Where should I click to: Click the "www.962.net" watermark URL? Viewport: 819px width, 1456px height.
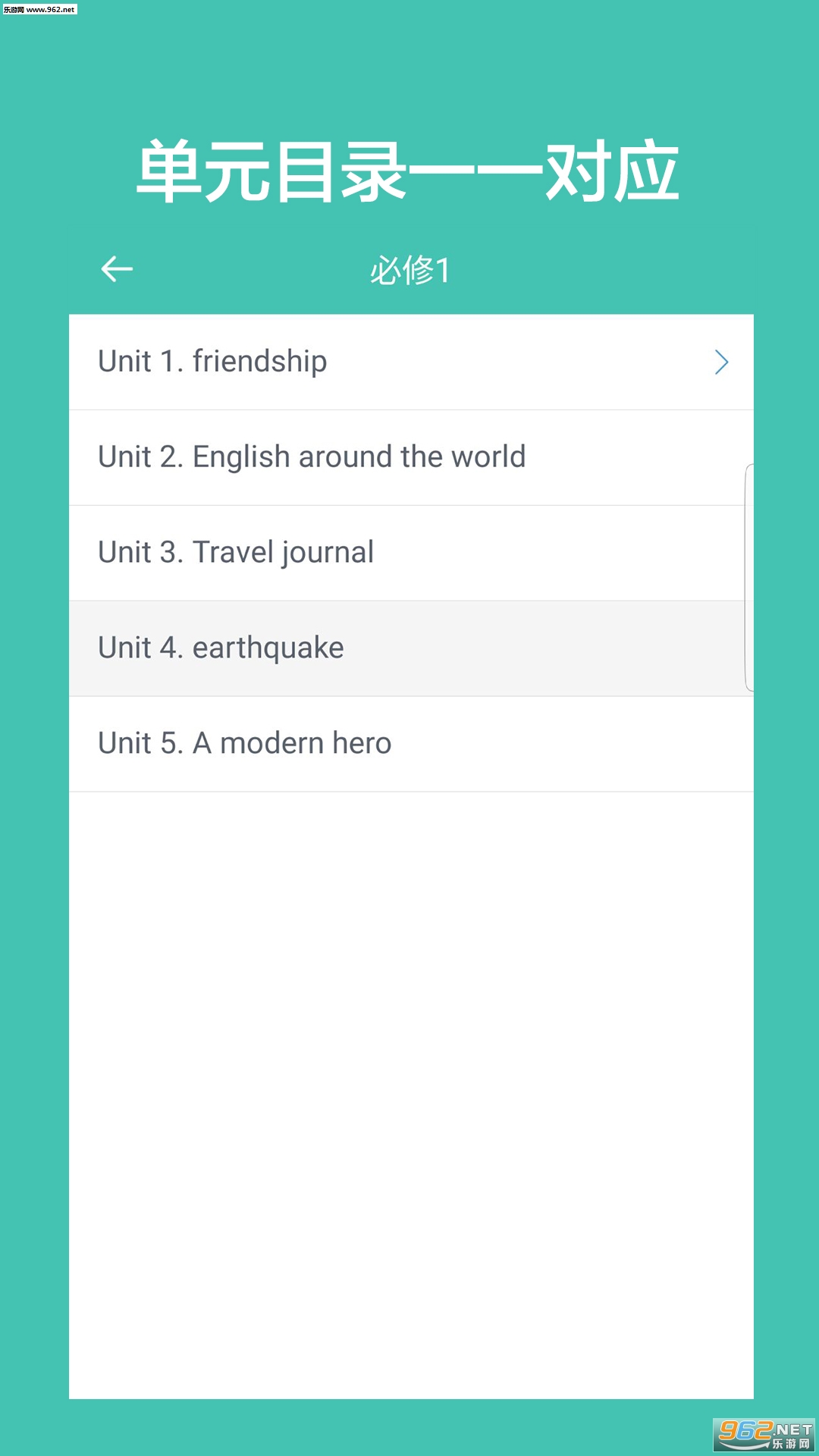51,9
